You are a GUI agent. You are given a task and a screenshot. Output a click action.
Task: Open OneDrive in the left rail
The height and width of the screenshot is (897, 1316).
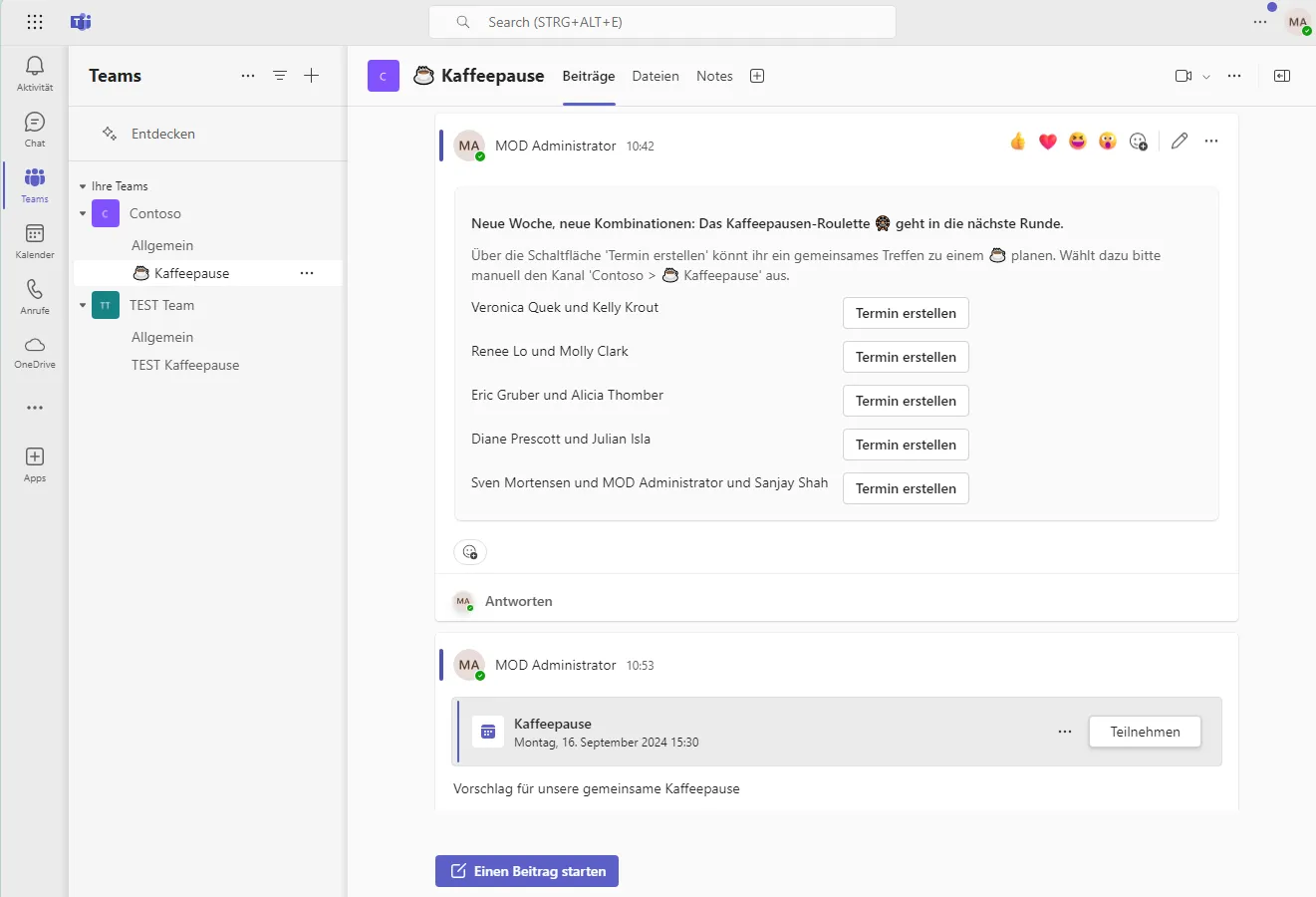(35, 352)
